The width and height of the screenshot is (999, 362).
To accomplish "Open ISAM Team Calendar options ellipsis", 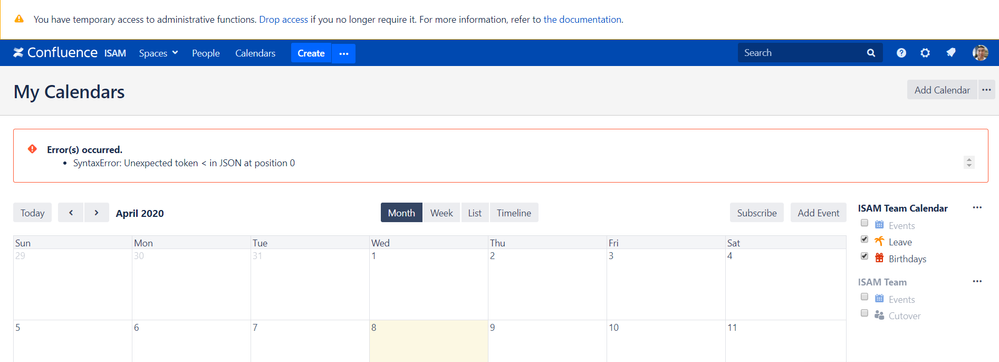I will point(977,208).
